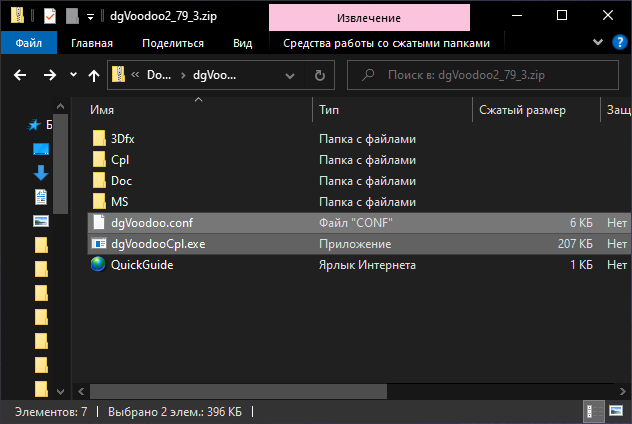This screenshot has width=632, height=424.
Task: Click the dgVoodoo.conf file icon
Action: tap(98, 223)
